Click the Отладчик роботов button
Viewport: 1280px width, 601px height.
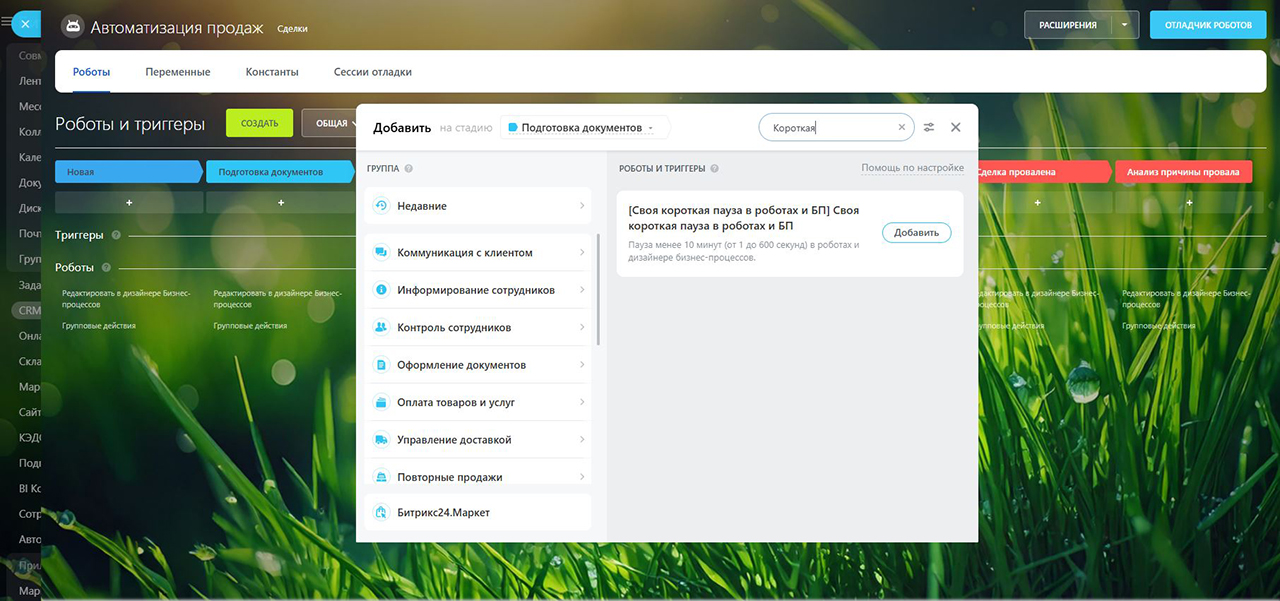(x=1207, y=25)
